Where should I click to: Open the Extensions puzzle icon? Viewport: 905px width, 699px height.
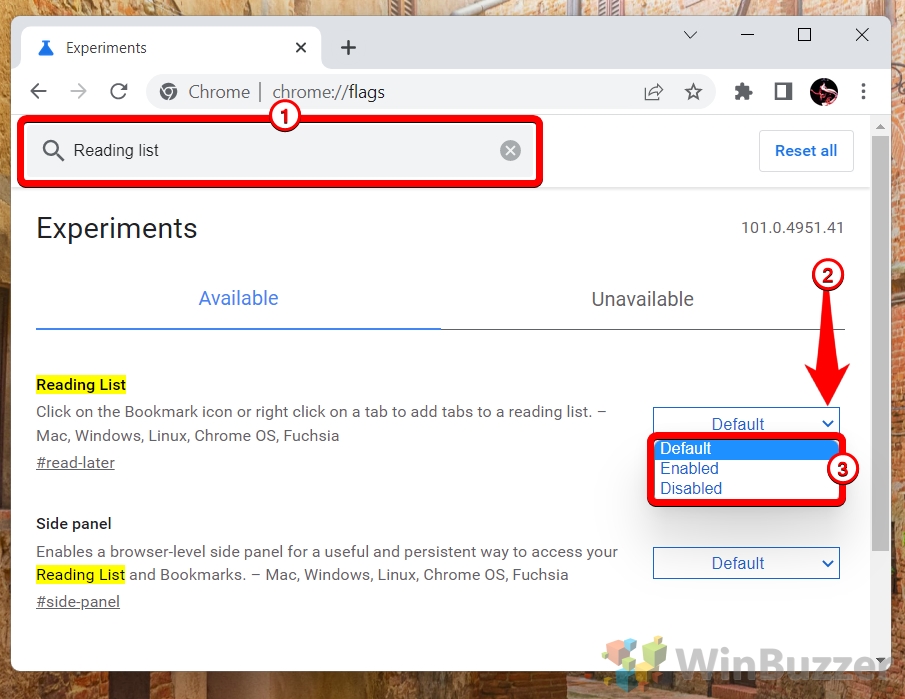(x=743, y=91)
